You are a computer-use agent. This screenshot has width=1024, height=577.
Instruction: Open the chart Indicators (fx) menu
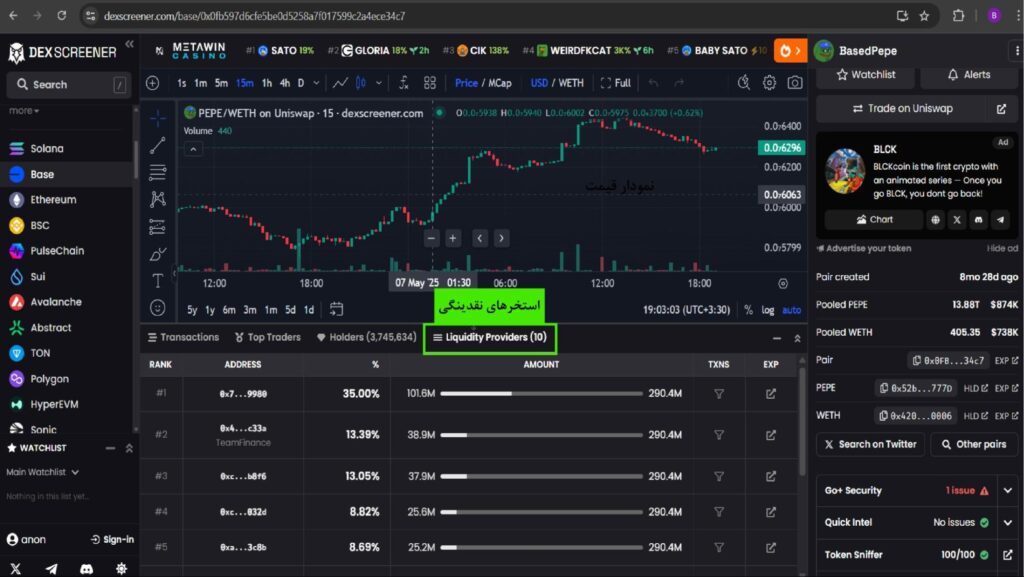pos(404,83)
